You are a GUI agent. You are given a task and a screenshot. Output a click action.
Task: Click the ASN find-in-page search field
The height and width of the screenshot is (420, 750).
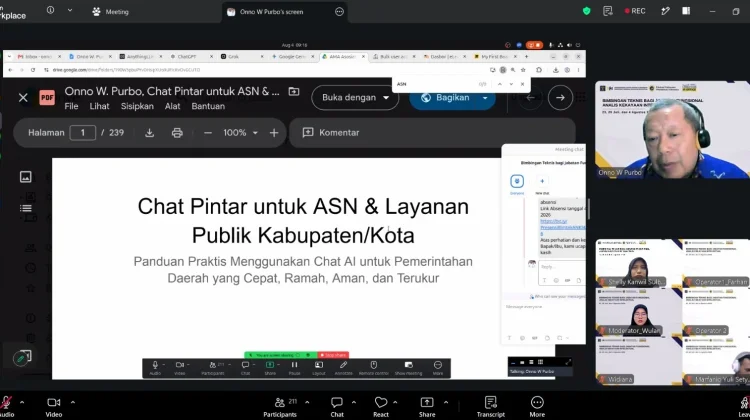click(435, 84)
